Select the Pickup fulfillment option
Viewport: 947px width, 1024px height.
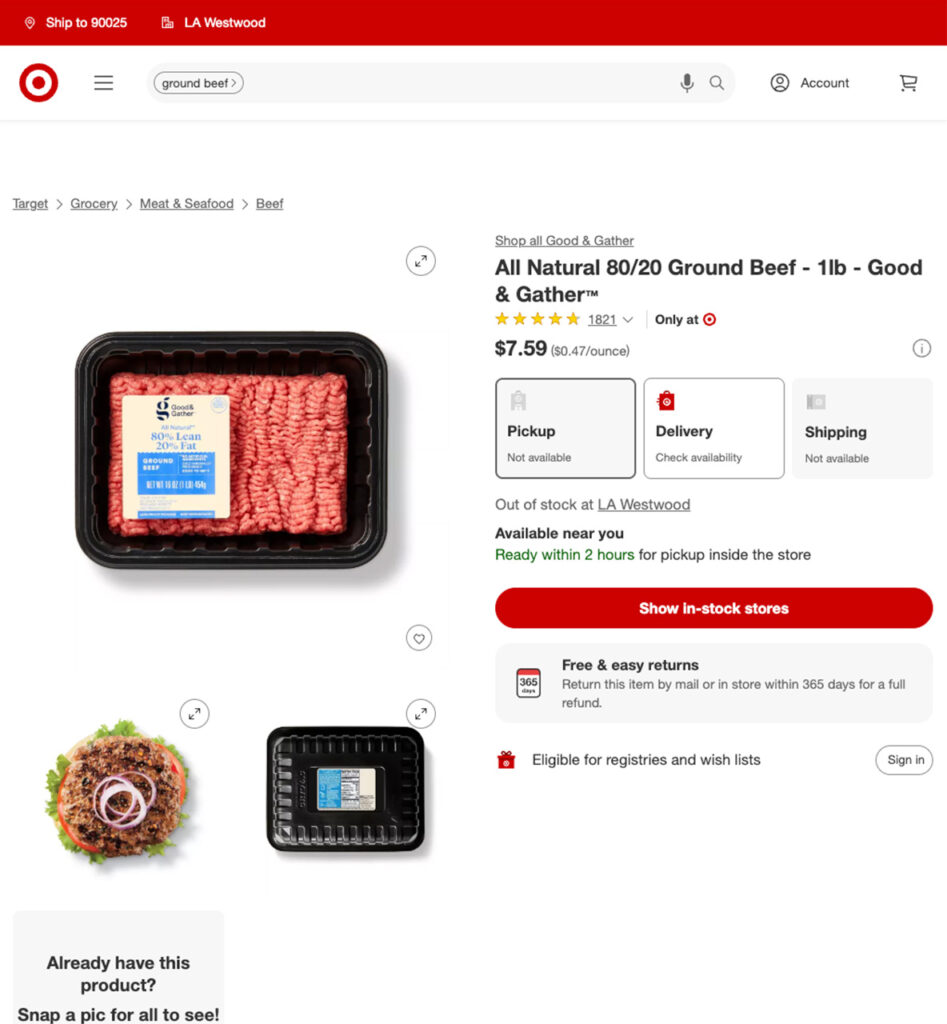pyautogui.click(x=565, y=428)
